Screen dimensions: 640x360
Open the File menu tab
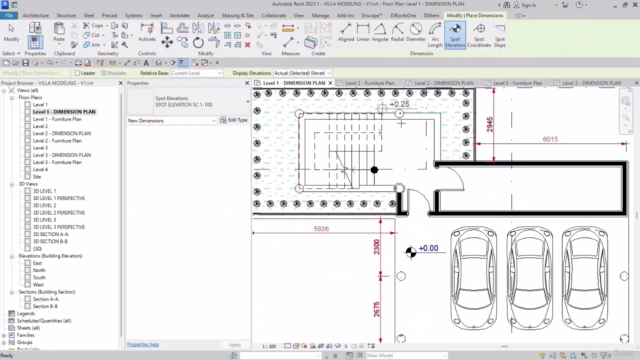(x=9, y=16)
